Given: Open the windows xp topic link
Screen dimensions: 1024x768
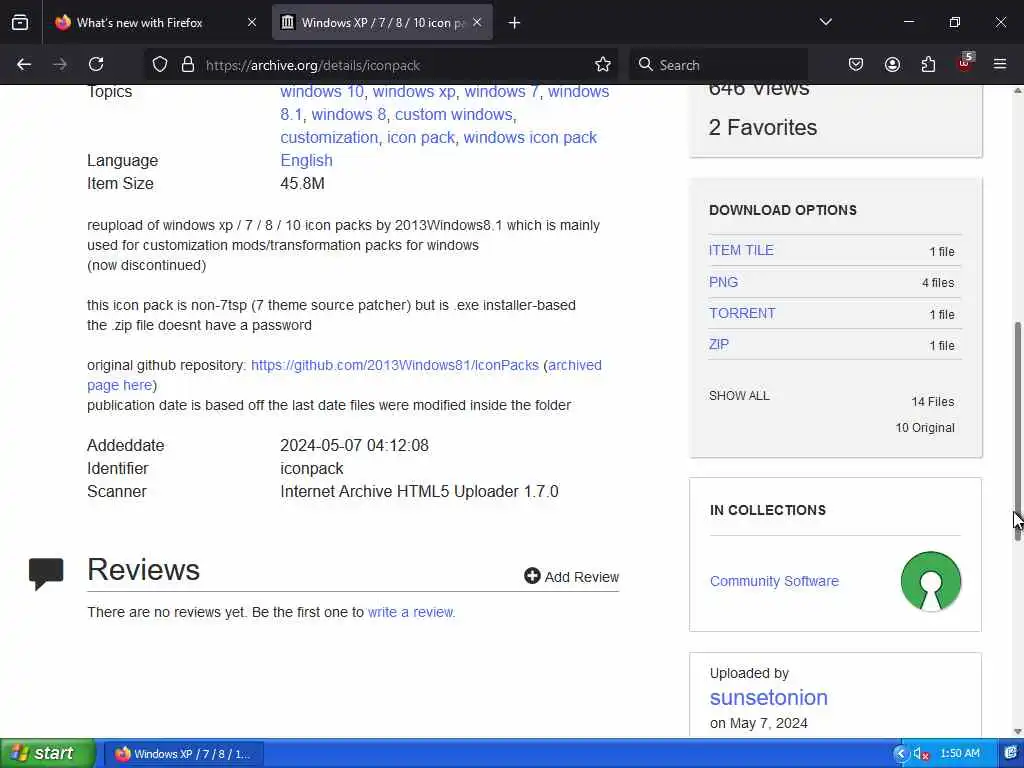Looking at the screenshot, I should pos(414,91).
